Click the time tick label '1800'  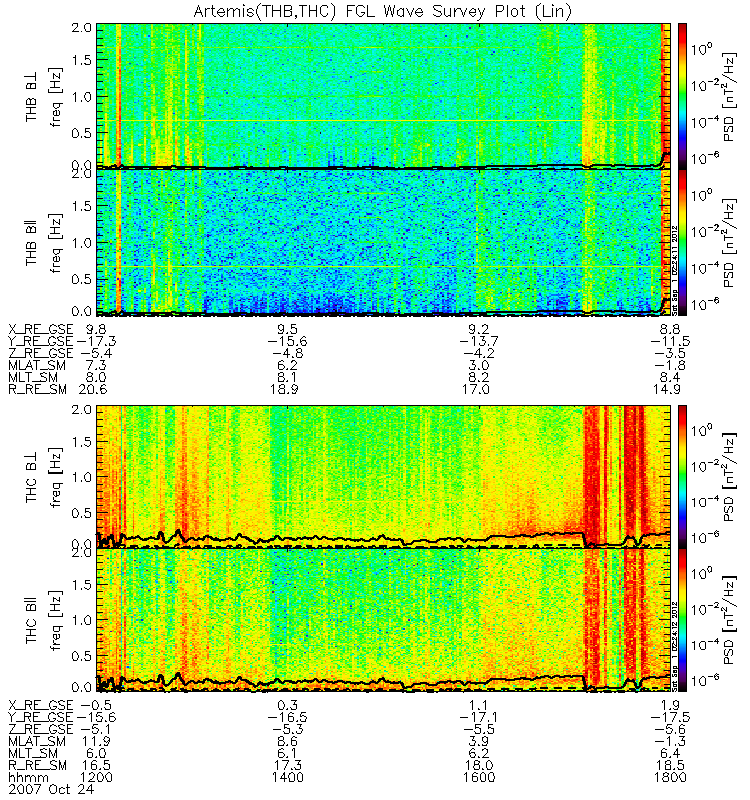click(670, 778)
